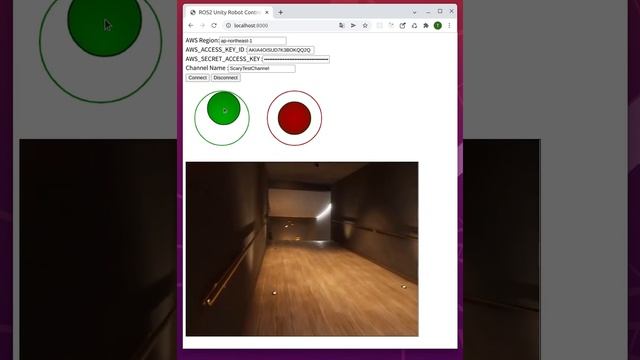Bookmark this page with the star
The height and width of the screenshot is (360, 640).
pos(365,25)
